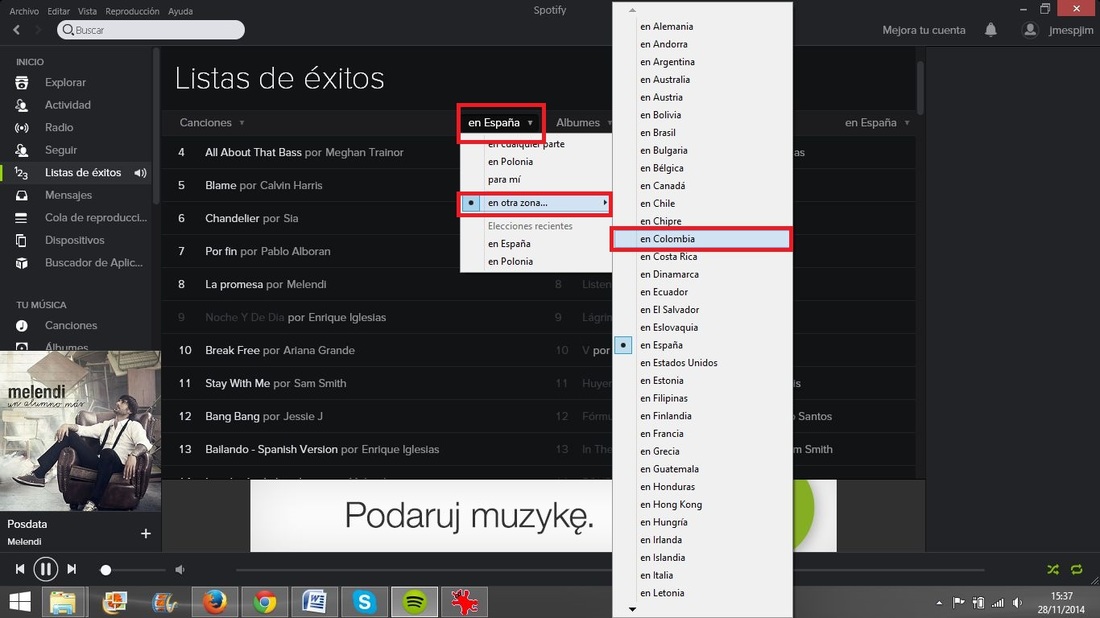Show hidden system tray icons
Image resolution: width=1100 pixels, height=618 pixels.
coord(939,603)
